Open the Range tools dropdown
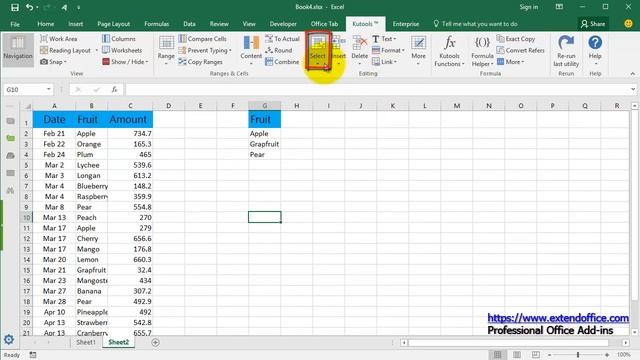Screen dimensions: 640x360 [166, 51]
